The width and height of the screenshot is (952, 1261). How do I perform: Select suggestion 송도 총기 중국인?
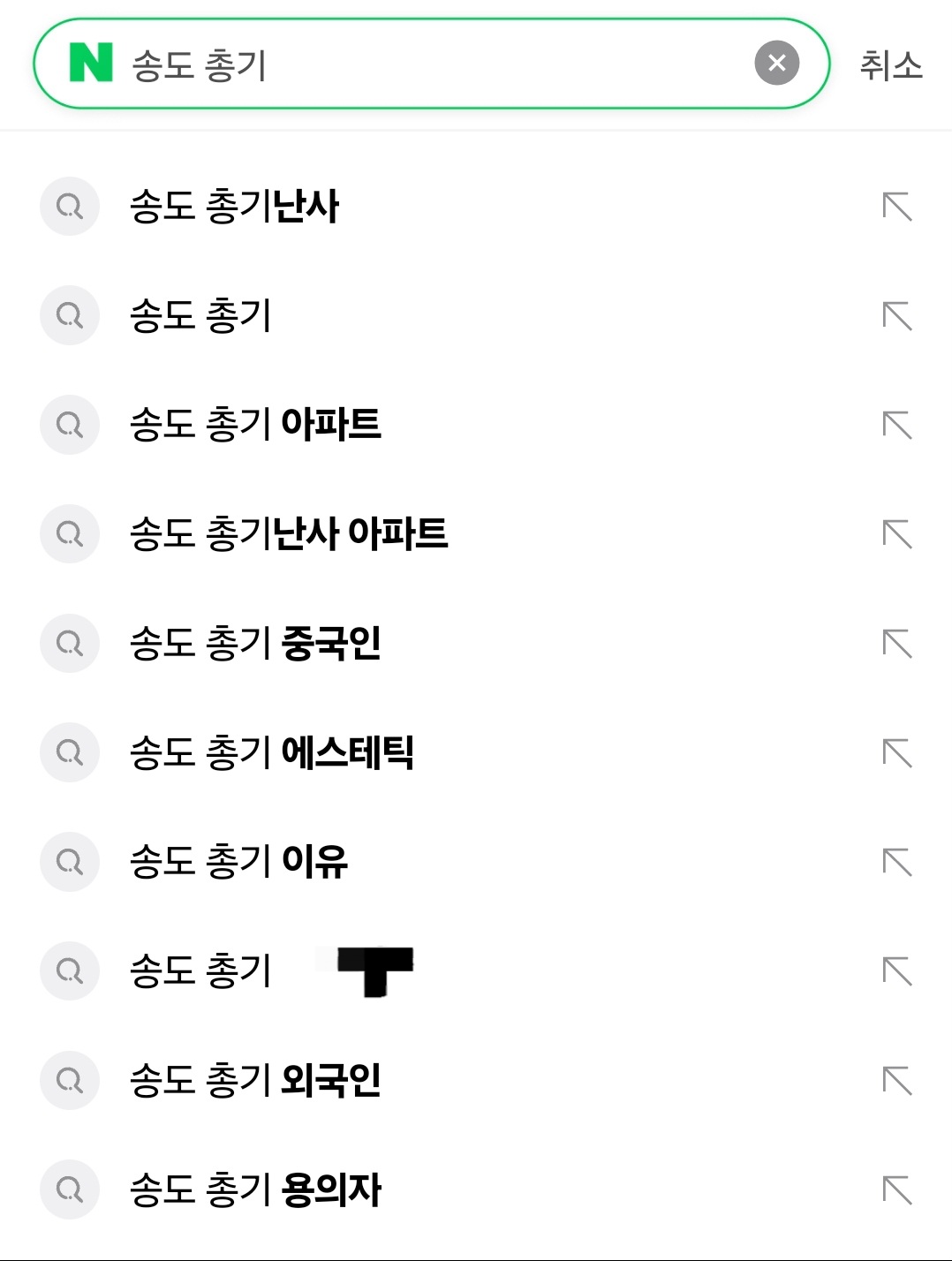click(255, 644)
